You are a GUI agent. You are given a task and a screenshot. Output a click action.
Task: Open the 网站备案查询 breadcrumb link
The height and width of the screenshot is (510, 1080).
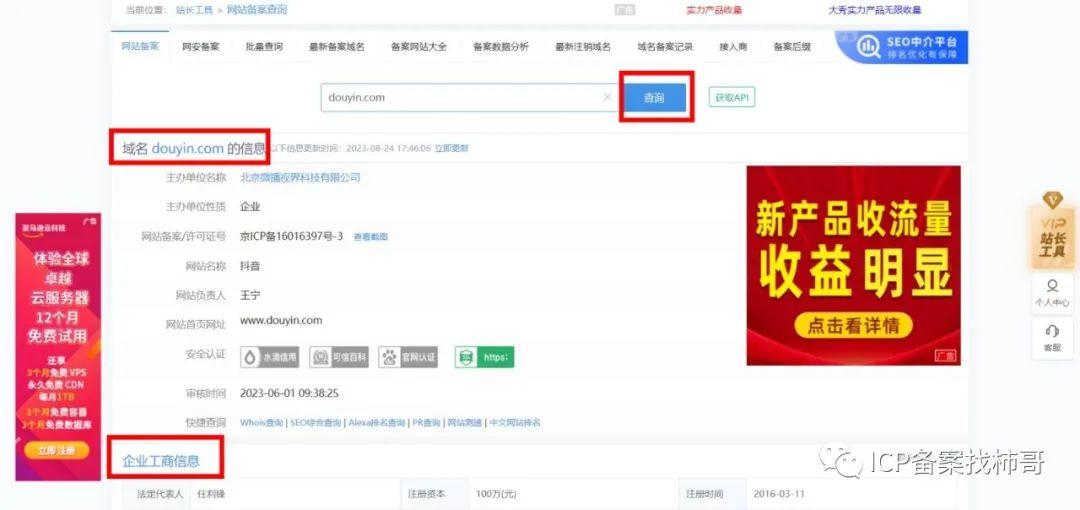257,10
